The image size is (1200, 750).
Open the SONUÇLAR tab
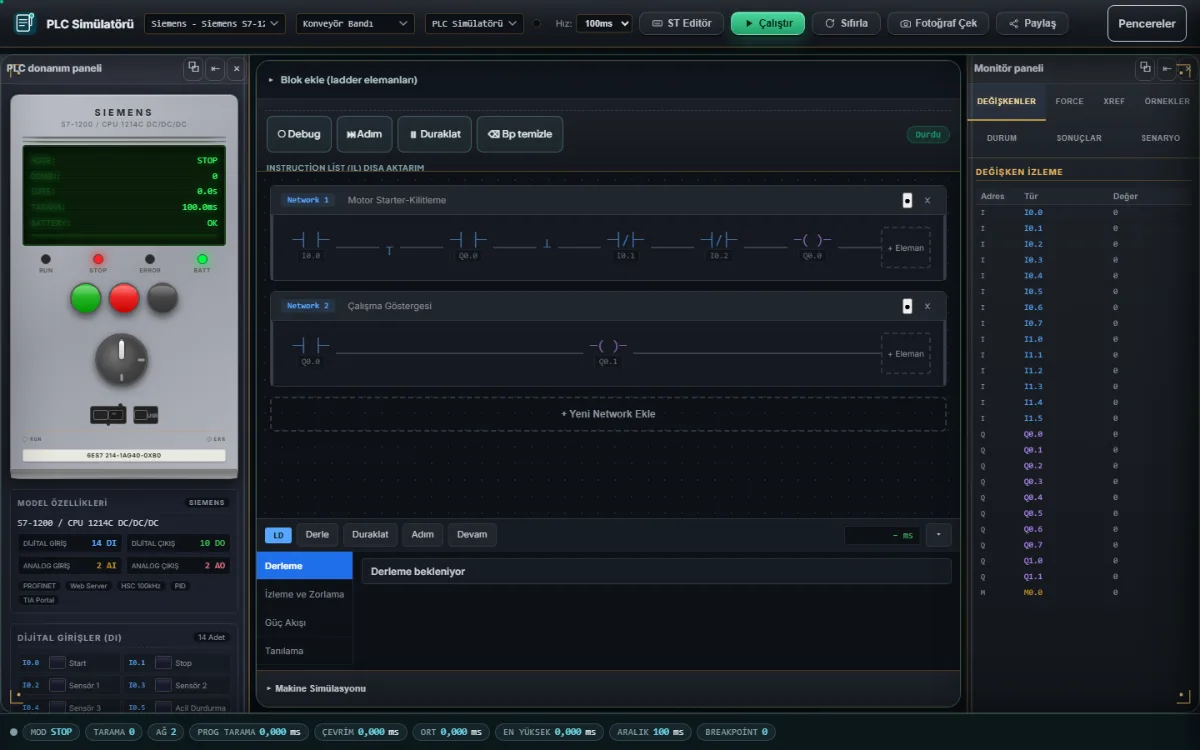pyautogui.click(x=1079, y=138)
